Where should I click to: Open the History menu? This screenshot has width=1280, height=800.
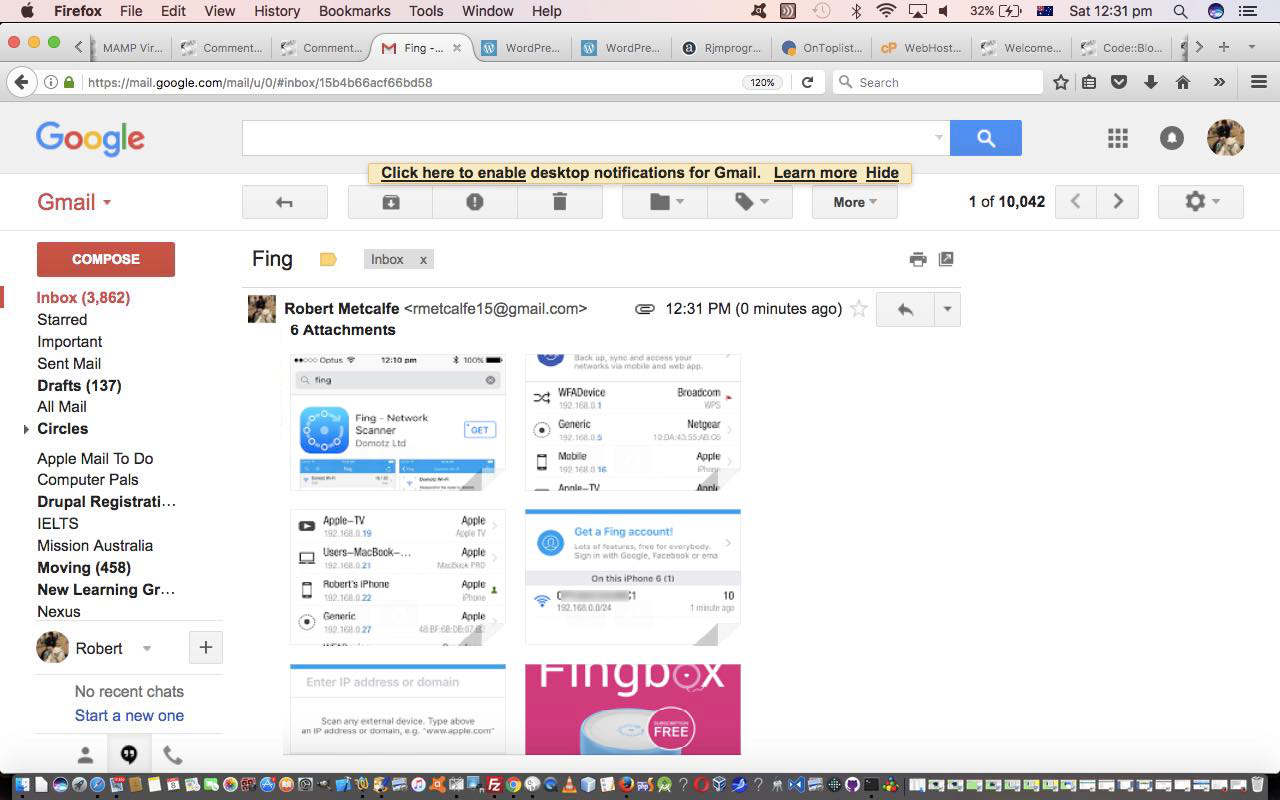tap(277, 11)
